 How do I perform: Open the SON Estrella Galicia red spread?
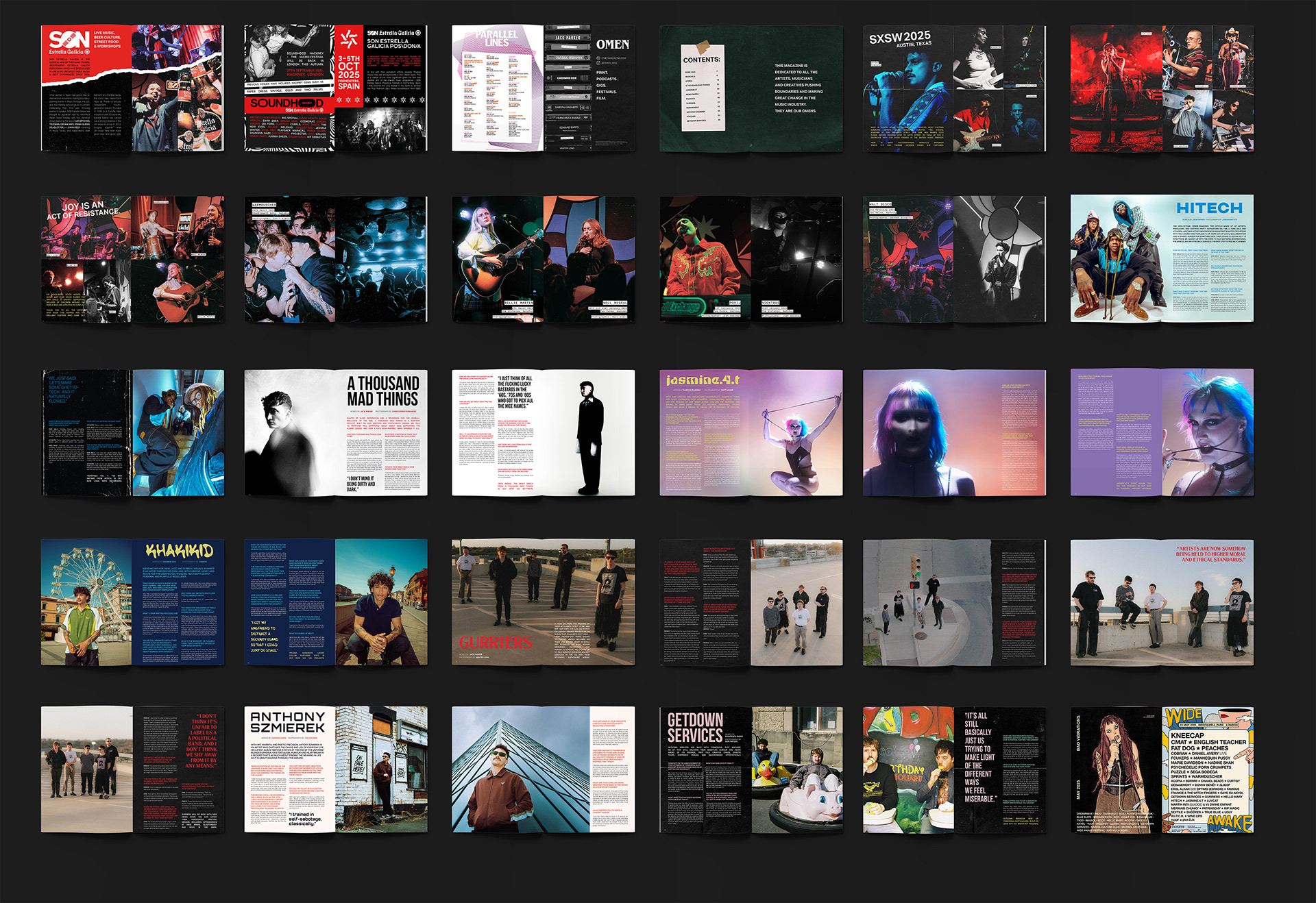132,88
